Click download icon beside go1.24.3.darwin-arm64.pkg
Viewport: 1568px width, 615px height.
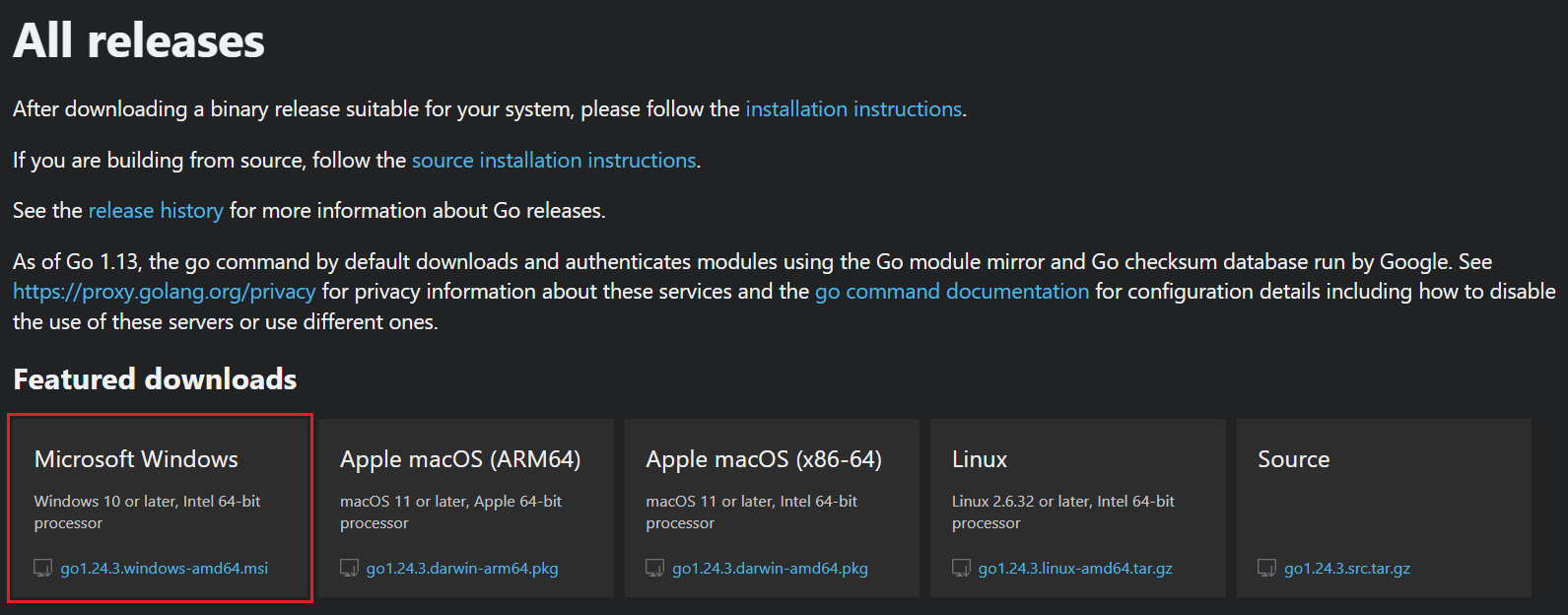tap(349, 568)
